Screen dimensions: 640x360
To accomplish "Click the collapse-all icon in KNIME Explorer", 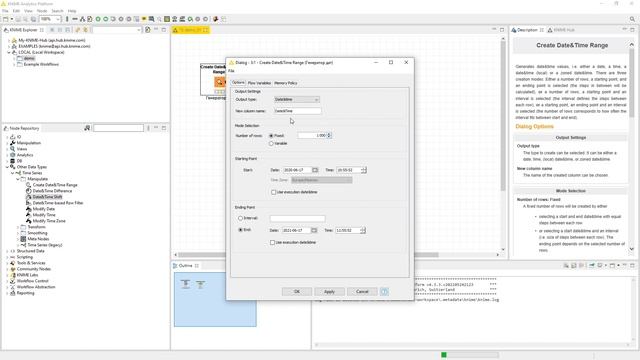I will tap(52, 30).
